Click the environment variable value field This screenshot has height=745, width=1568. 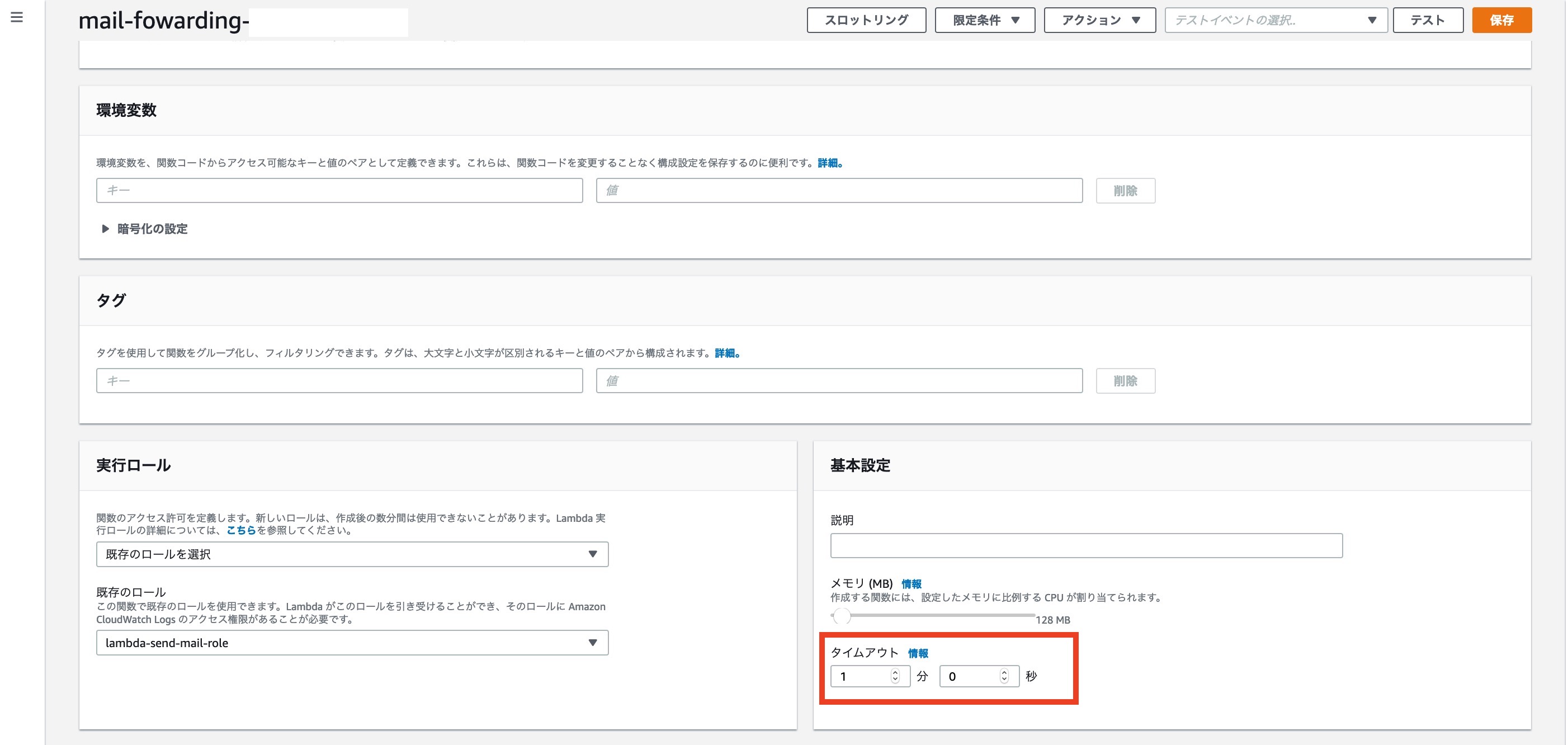coord(839,191)
